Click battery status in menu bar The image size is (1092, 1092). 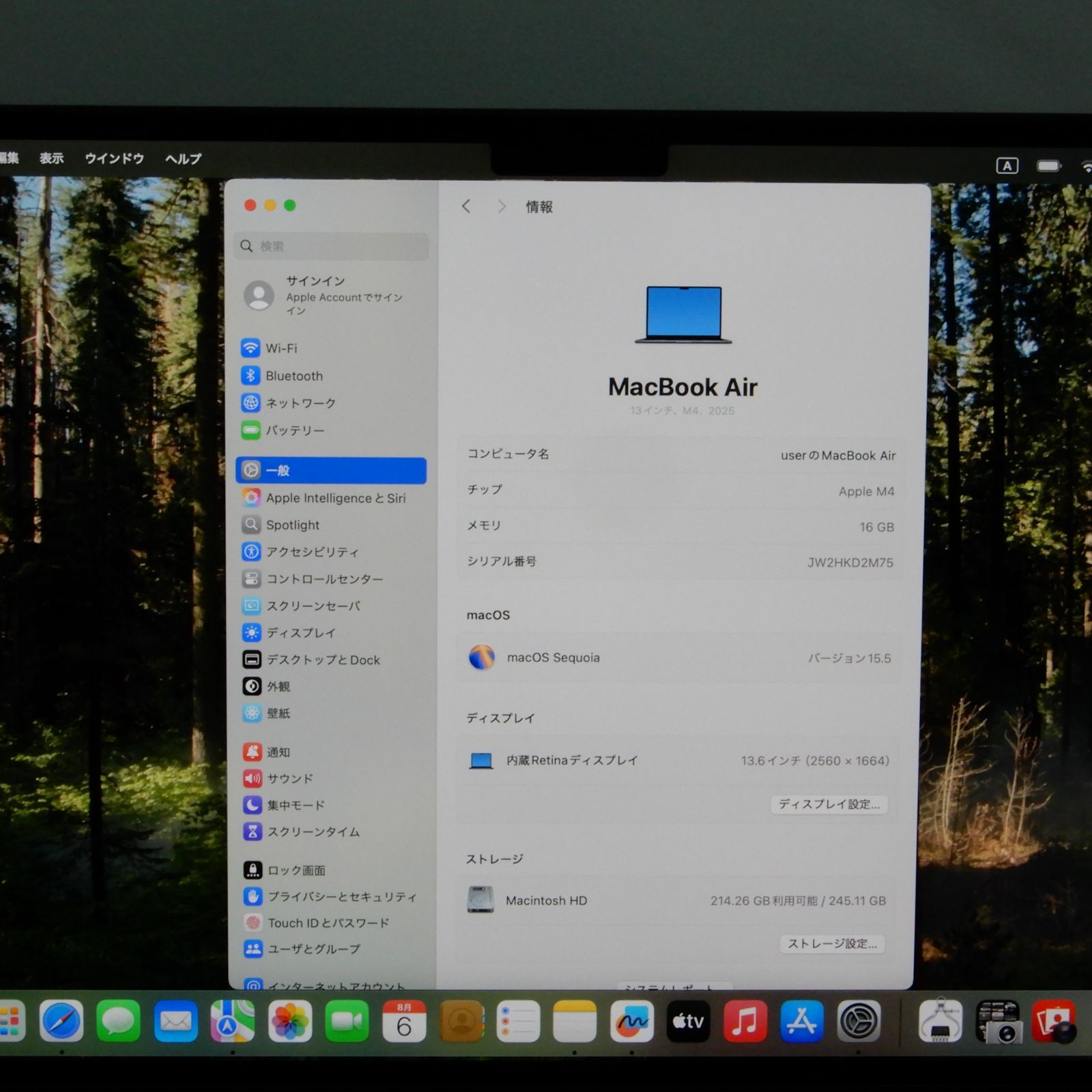[1049, 165]
